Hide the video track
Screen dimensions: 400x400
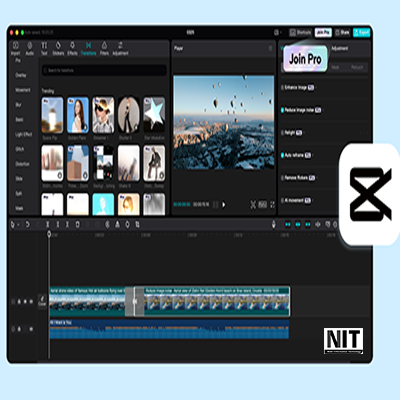click(25, 302)
